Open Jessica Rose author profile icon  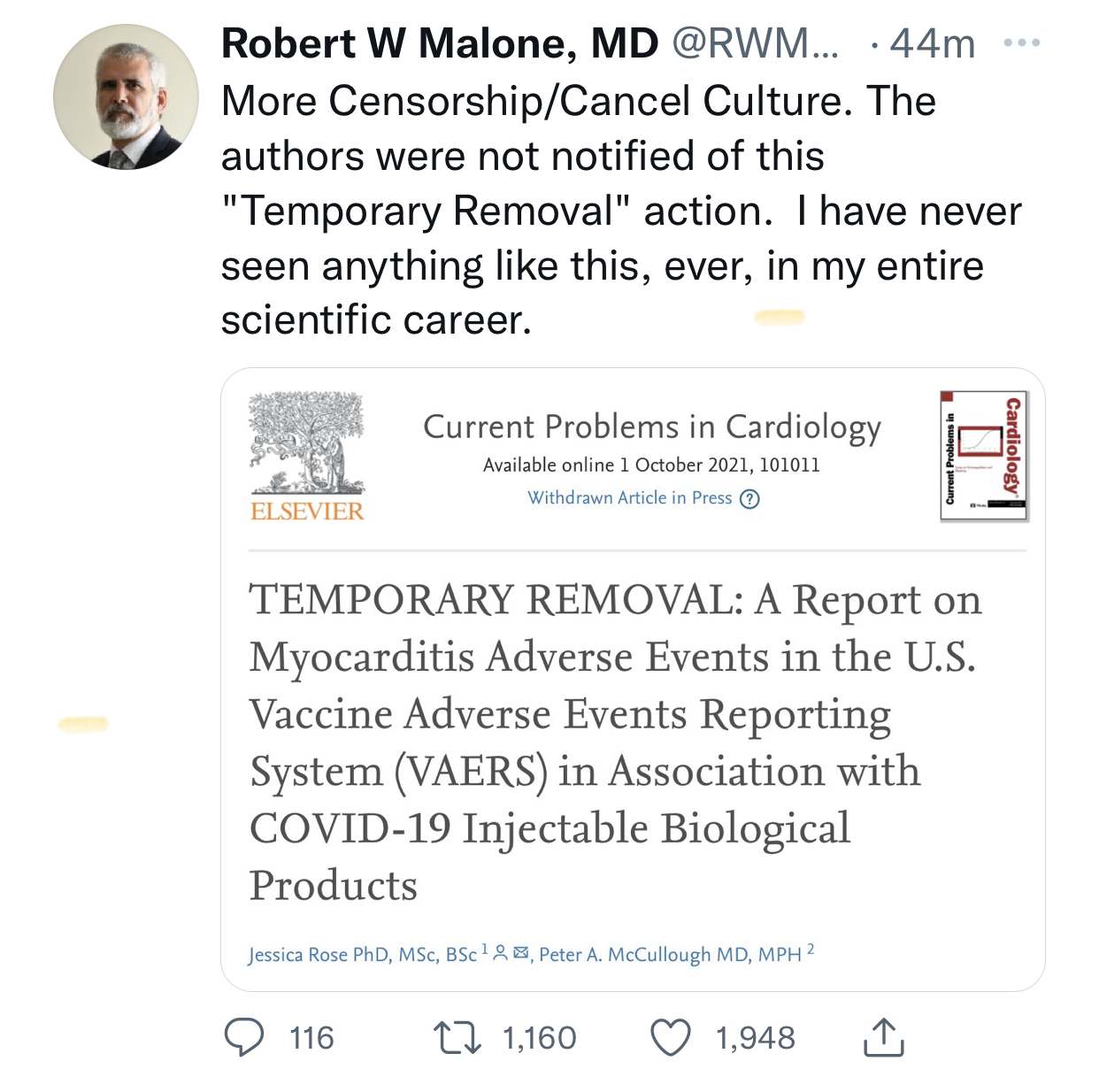500,953
